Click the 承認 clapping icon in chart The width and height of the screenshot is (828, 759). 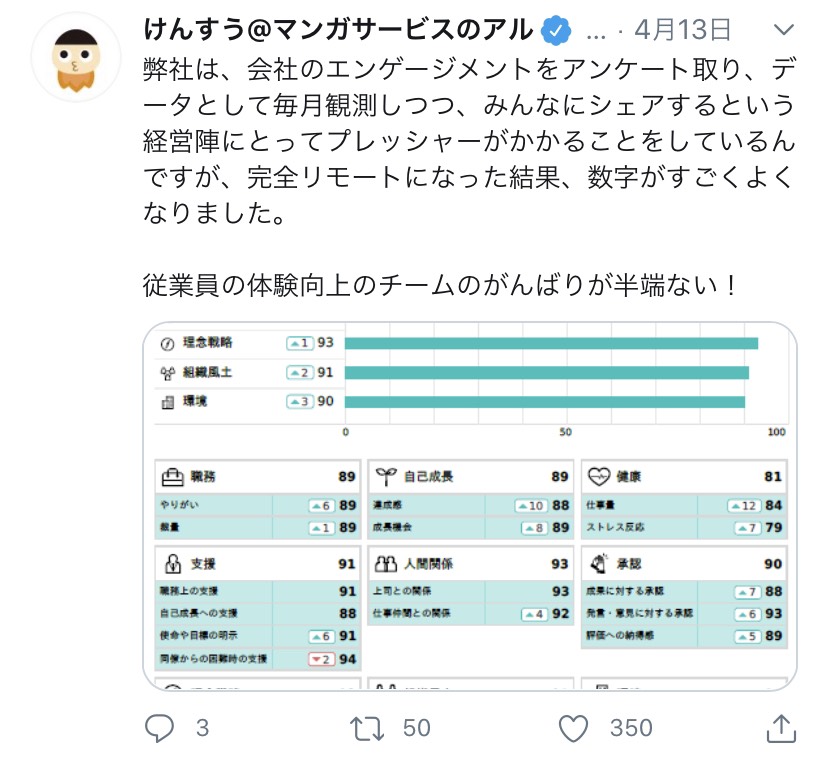pyautogui.click(x=599, y=564)
